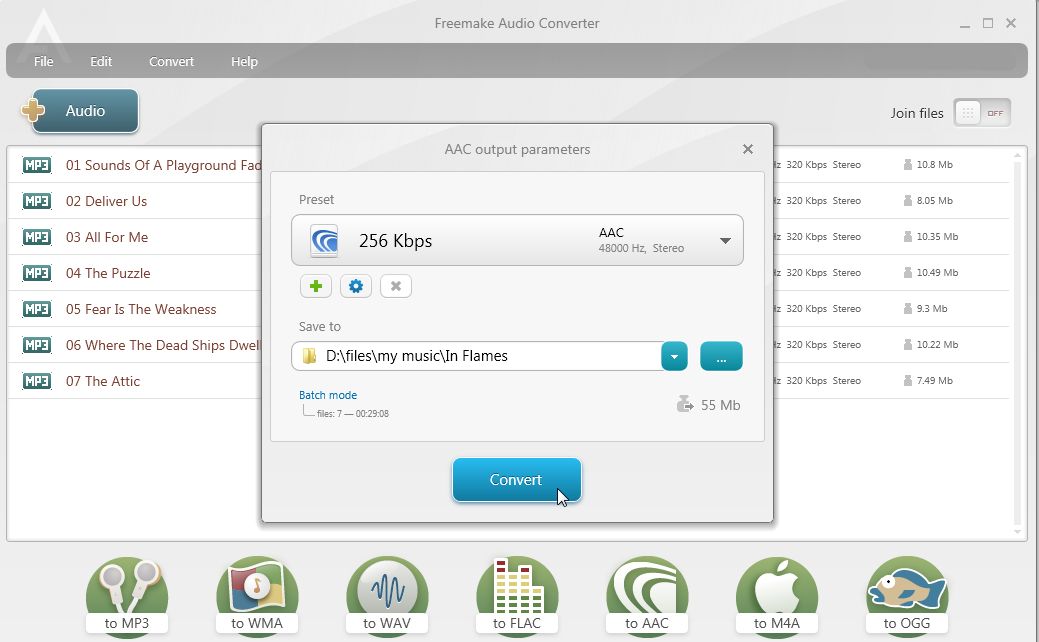The height and width of the screenshot is (642, 1039).
Task: Add a new preset with green plus
Action: [316, 286]
